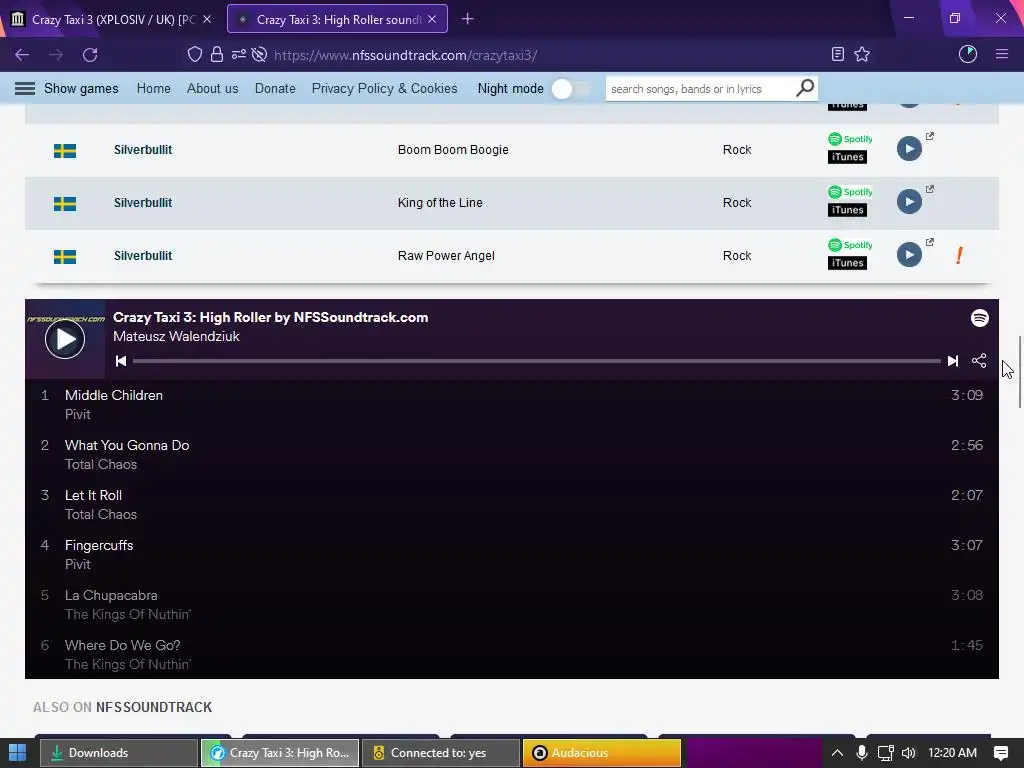Open iTunes link for Raw Power Angel
This screenshot has height=768, width=1024.
[848, 263]
